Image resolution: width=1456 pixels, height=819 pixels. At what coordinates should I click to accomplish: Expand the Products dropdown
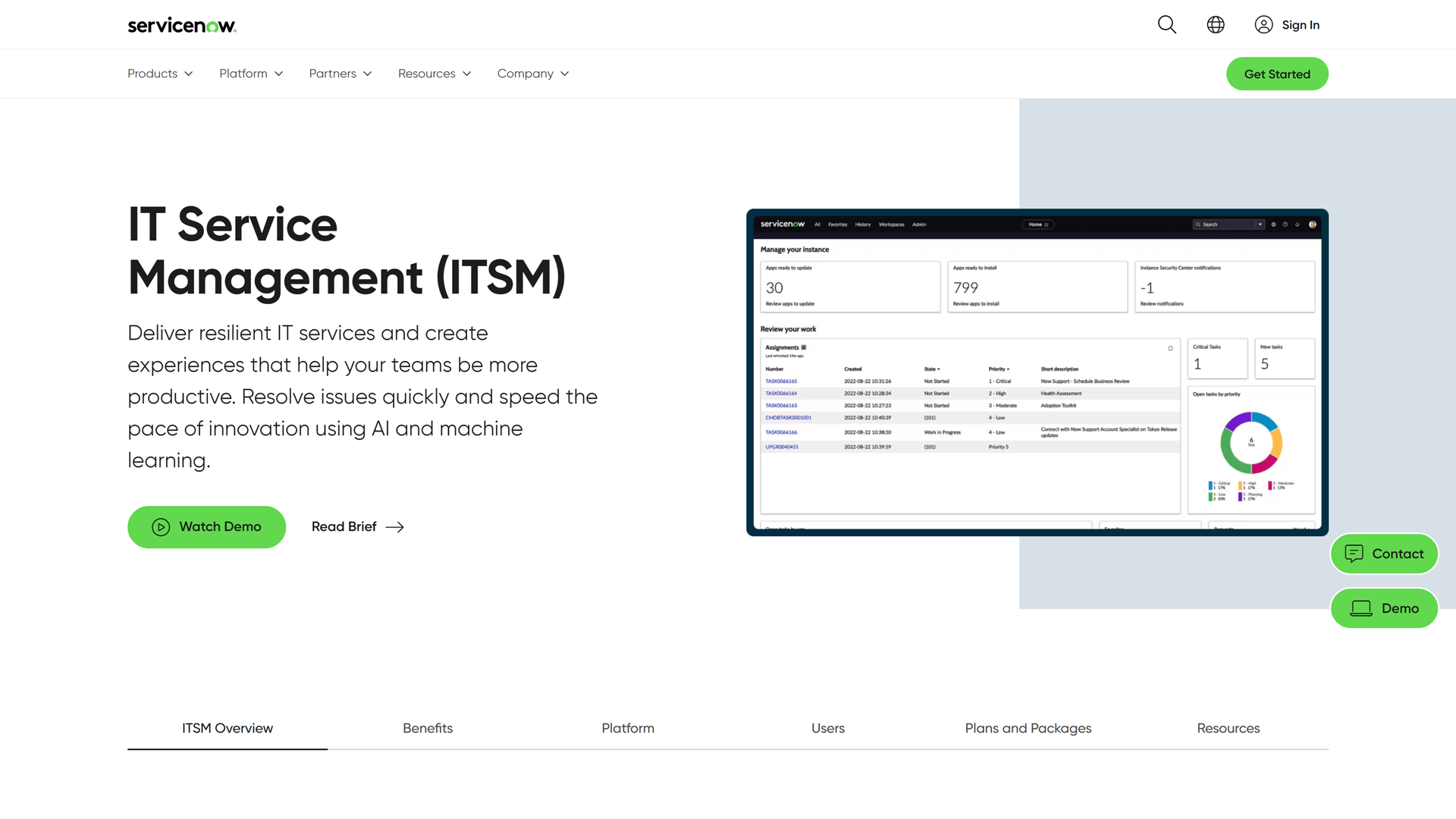point(159,74)
